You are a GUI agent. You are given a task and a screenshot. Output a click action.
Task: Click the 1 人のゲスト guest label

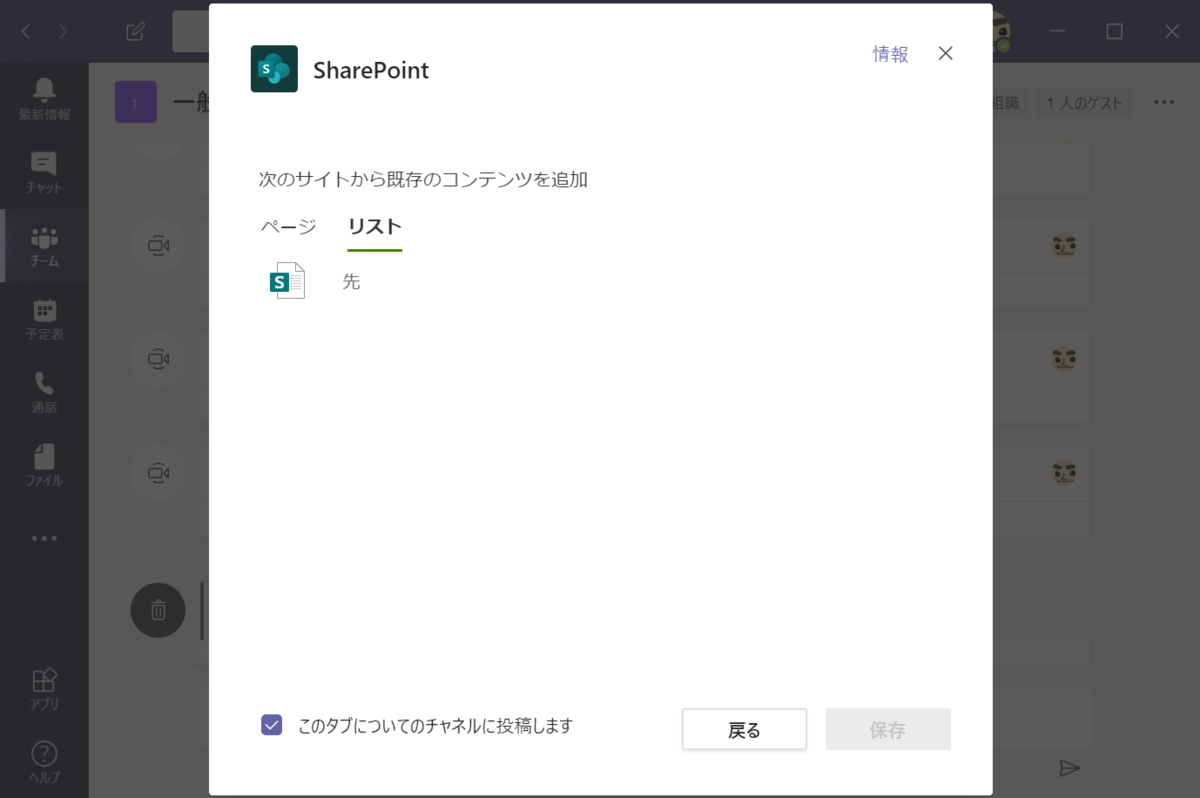1084,102
